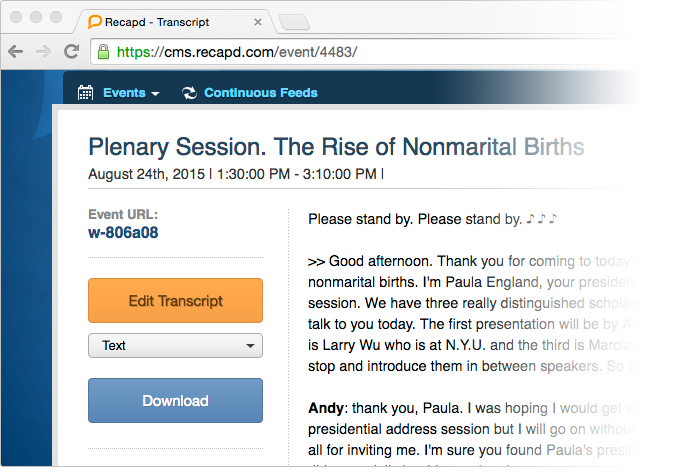
Task: Close the Recapd - Transcript tab
Action: pos(258,22)
